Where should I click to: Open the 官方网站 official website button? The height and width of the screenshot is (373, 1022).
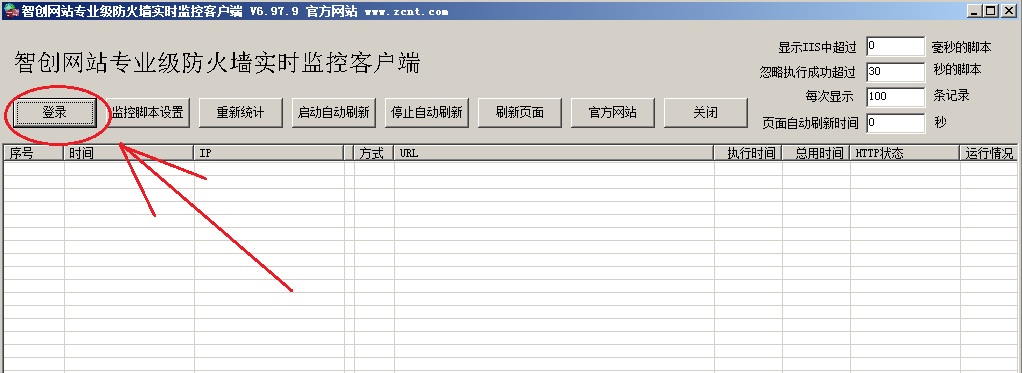pyautogui.click(x=613, y=113)
